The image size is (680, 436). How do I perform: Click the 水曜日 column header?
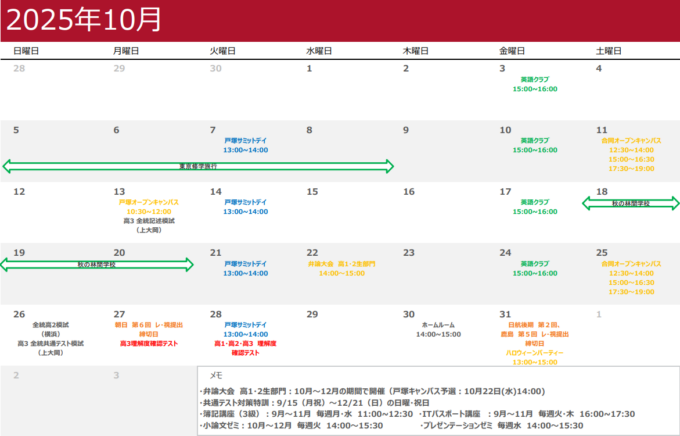pyautogui.click(x=318, y=50)
